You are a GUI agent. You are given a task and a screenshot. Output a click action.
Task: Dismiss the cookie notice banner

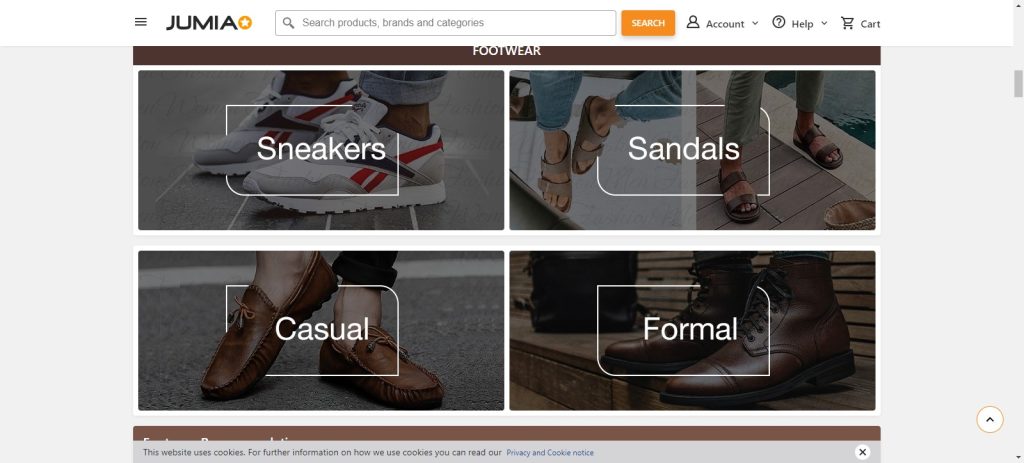click(x=862, y=452)
